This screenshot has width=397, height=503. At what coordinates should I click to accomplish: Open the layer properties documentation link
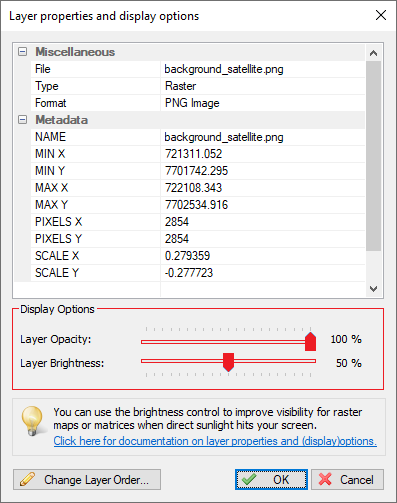215,441
